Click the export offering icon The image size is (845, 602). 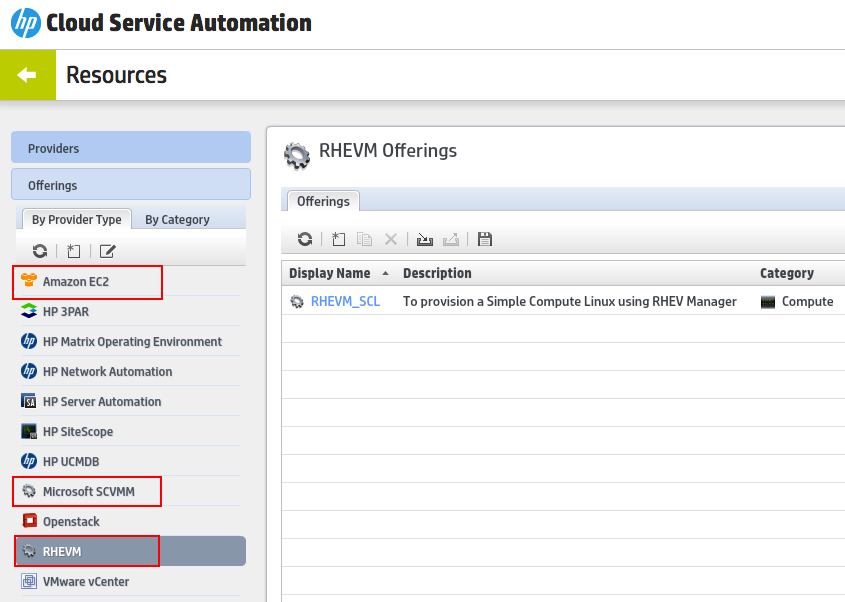(x=451, y=239)
